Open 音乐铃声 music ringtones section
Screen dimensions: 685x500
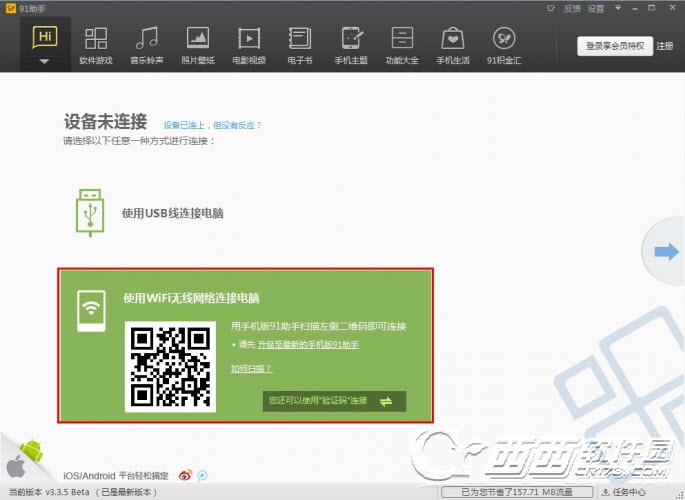coord(147,46)
